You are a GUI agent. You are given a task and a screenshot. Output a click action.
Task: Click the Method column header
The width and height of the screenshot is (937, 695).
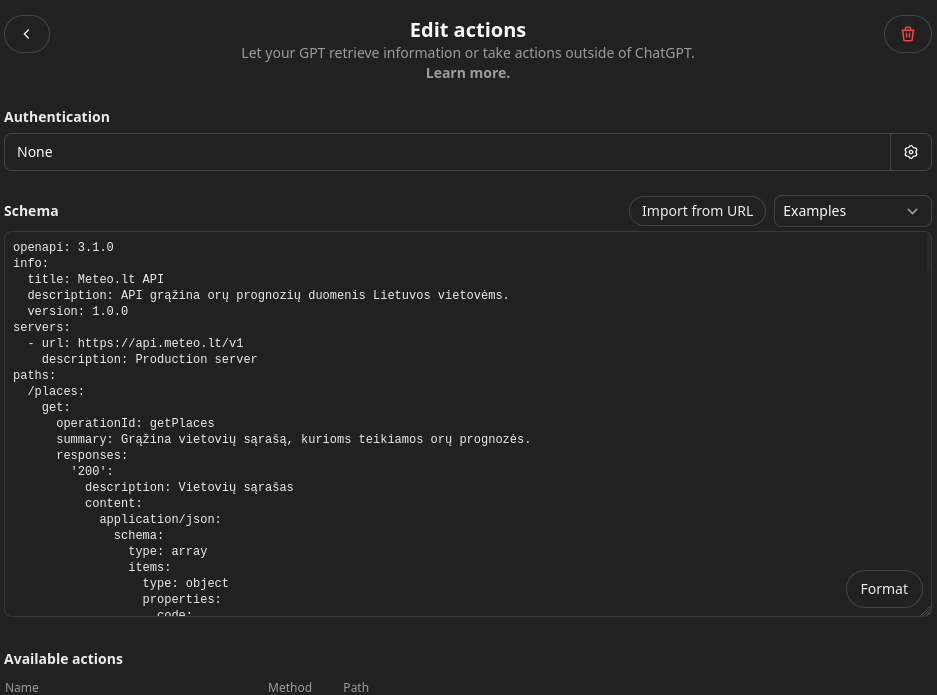click(x=290, y=687)
